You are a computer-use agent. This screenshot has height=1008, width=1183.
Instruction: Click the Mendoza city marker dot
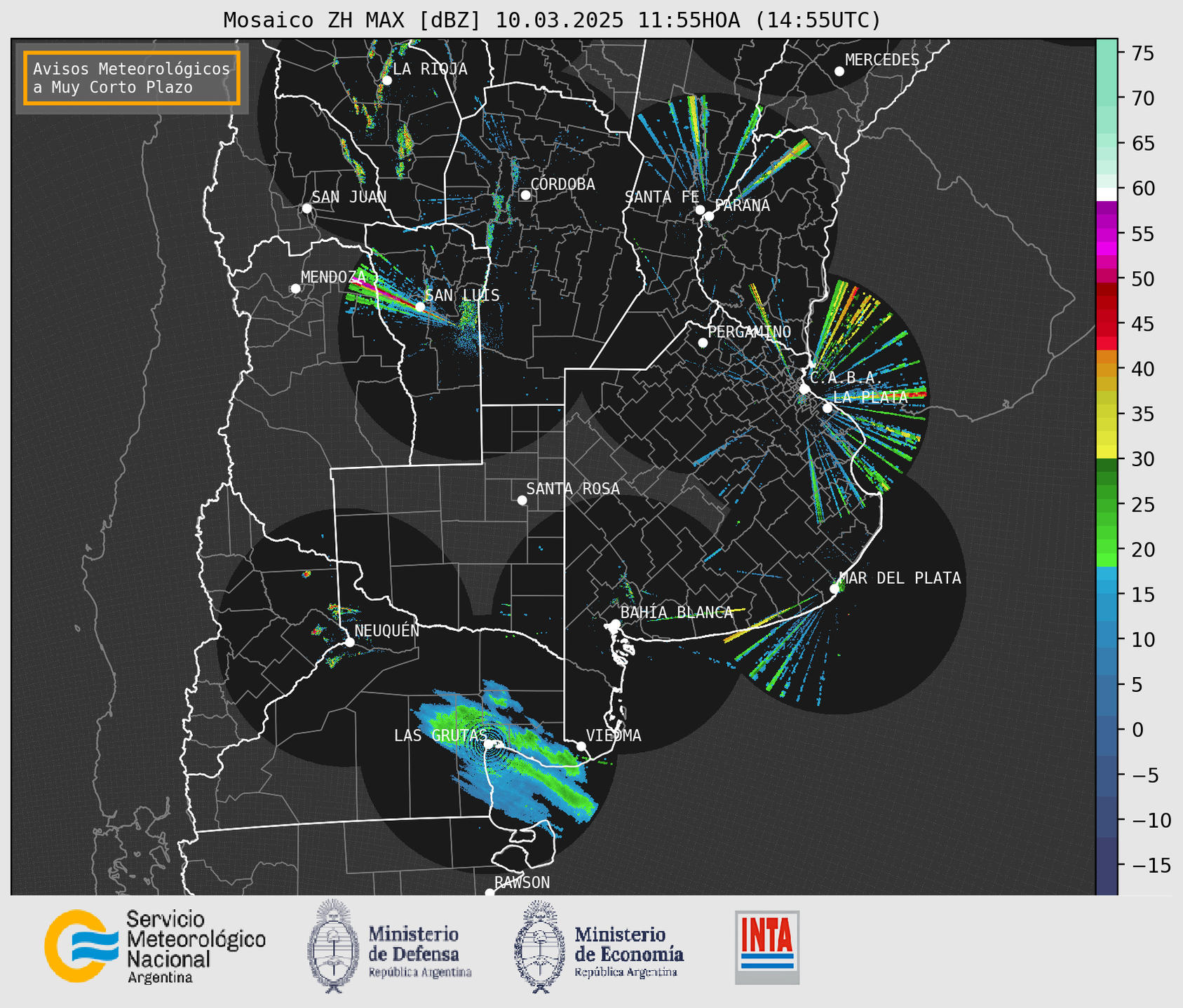coord(295,289)
